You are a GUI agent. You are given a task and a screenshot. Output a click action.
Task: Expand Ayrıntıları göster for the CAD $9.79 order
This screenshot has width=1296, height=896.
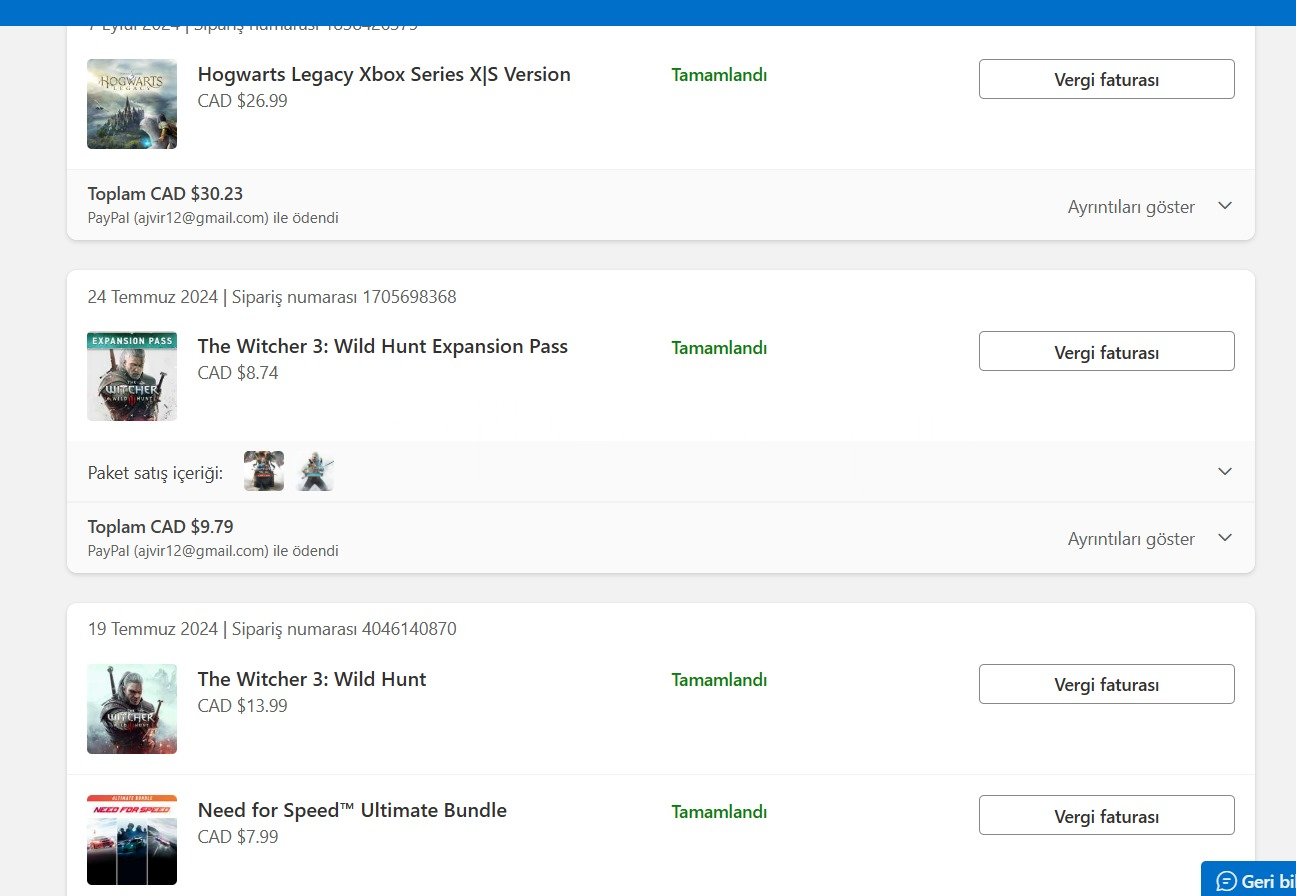point(1131,539)
